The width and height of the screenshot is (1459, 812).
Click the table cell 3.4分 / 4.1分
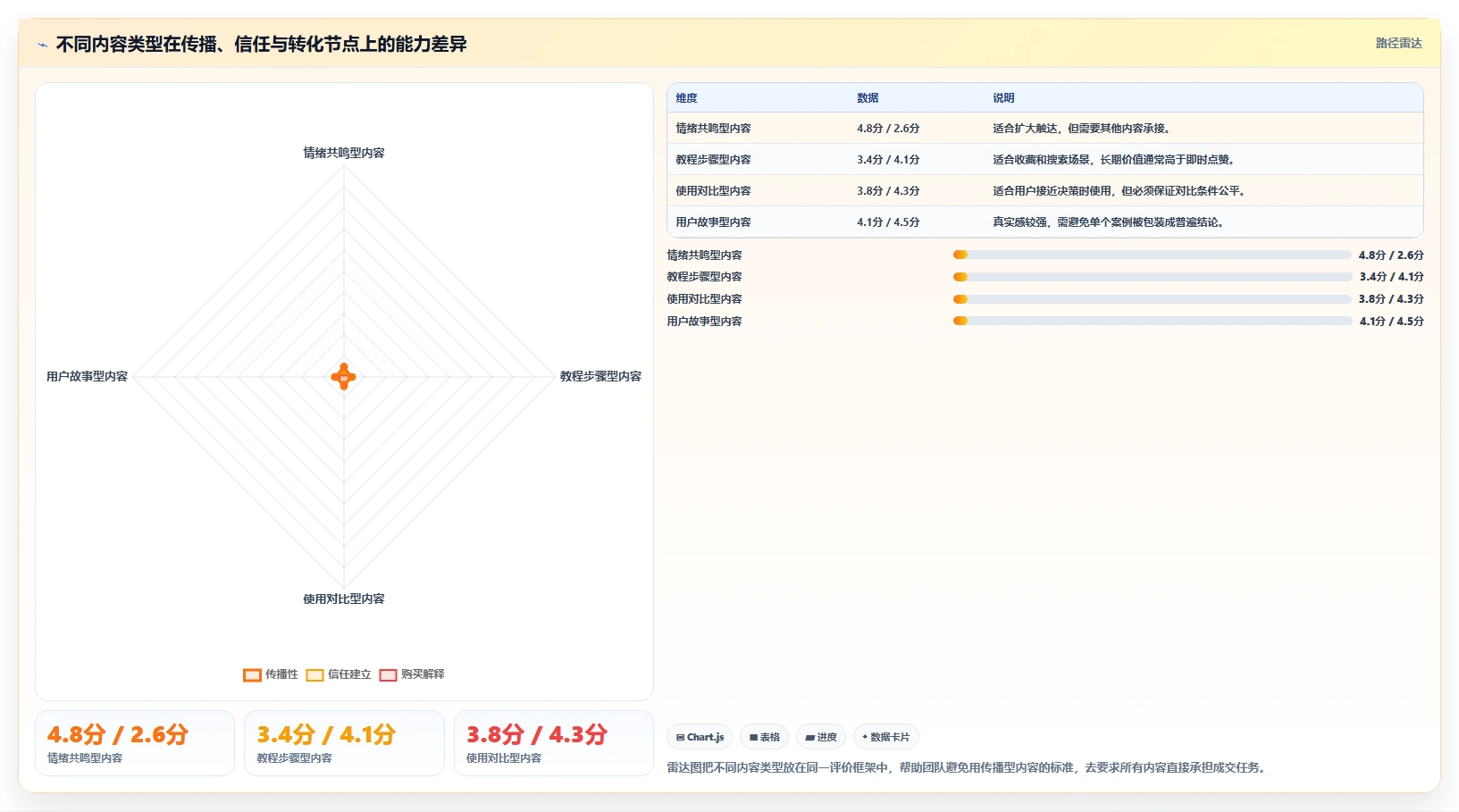click(x=888, y=160)
